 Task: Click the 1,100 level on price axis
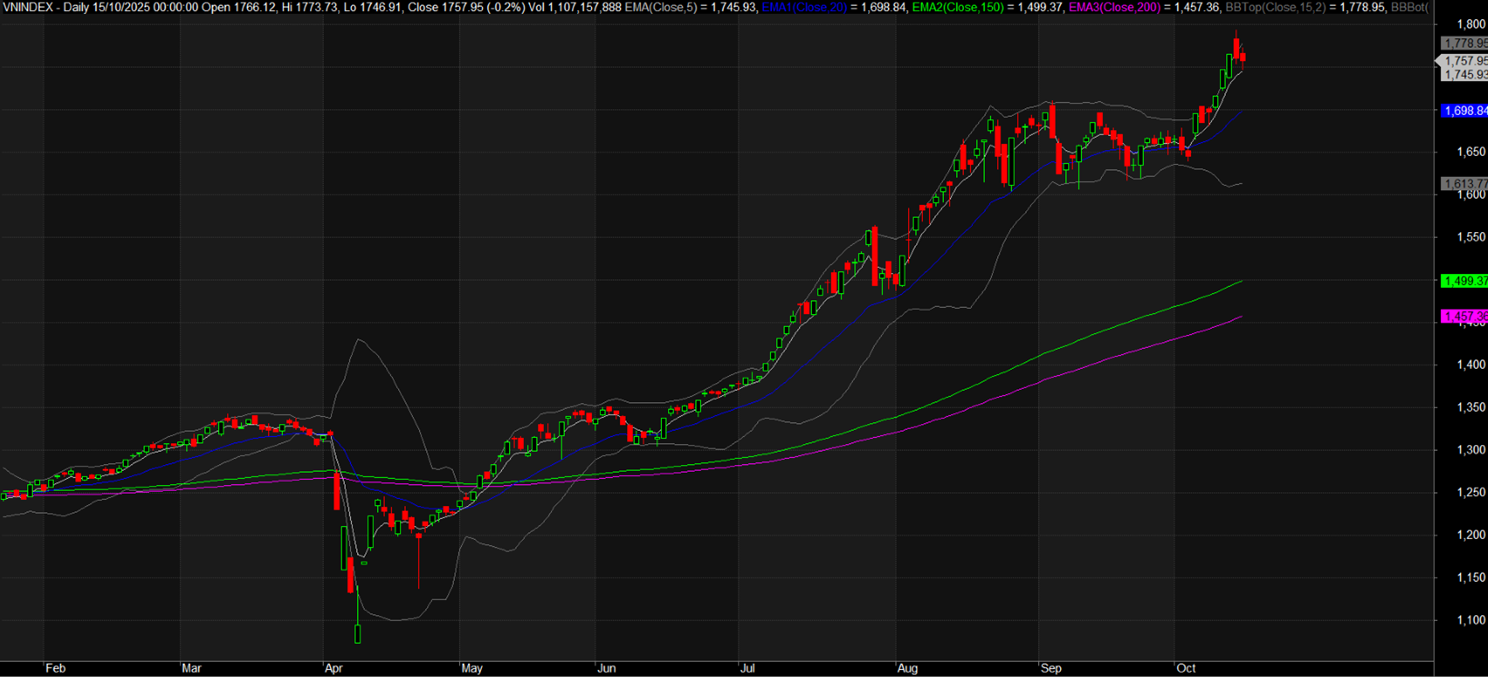point(1461,620)
